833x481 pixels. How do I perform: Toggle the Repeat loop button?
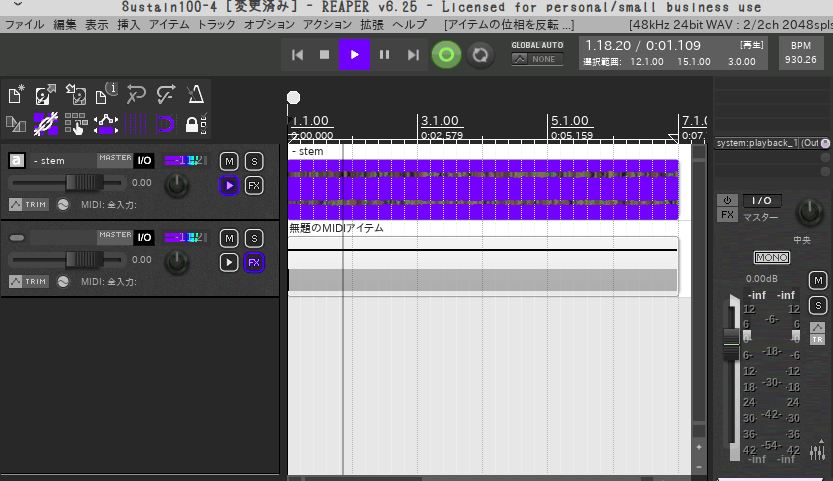(480, 55)
